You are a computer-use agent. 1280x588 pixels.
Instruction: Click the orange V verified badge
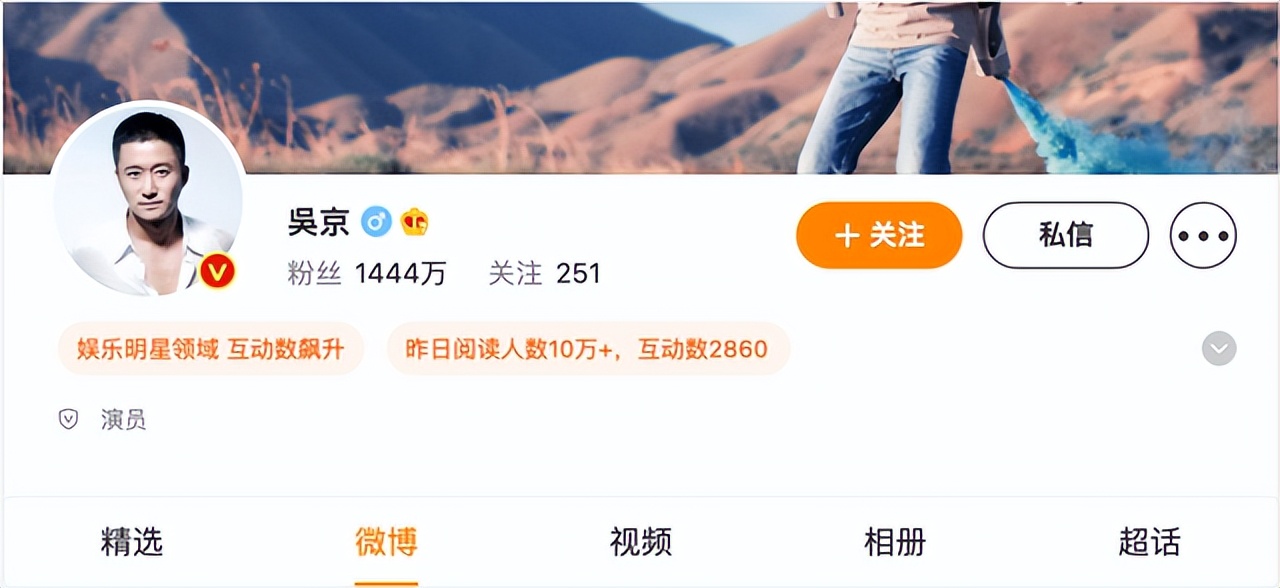click(x=217, y=271)
